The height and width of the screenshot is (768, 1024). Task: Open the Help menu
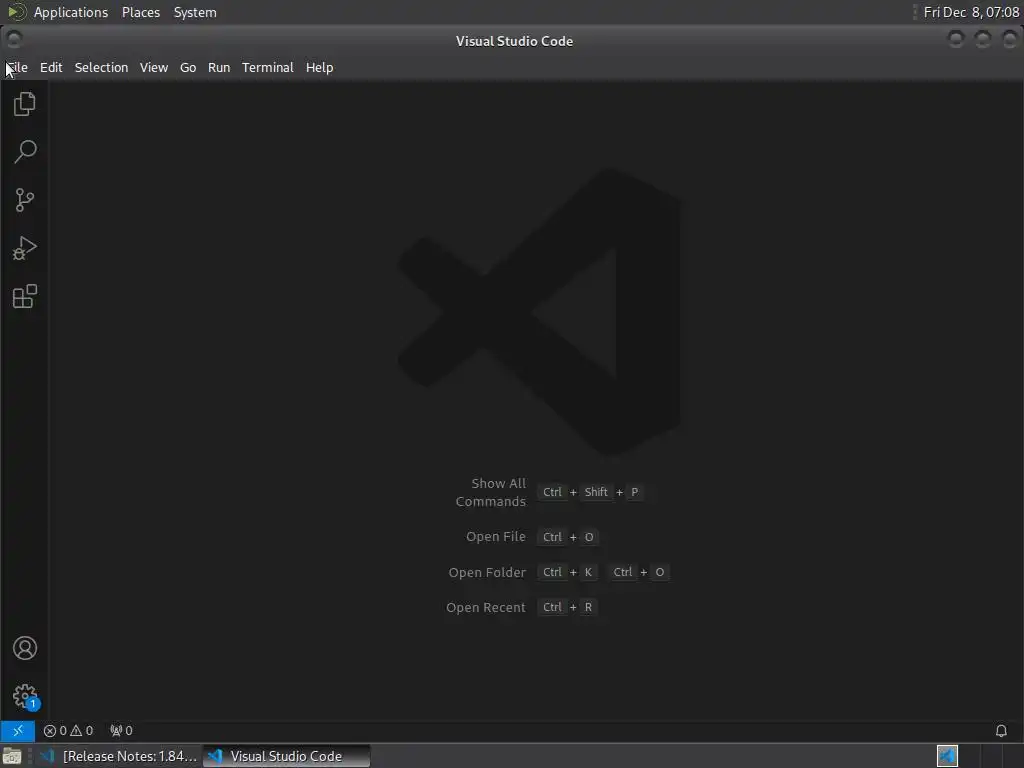pos(319,67)
